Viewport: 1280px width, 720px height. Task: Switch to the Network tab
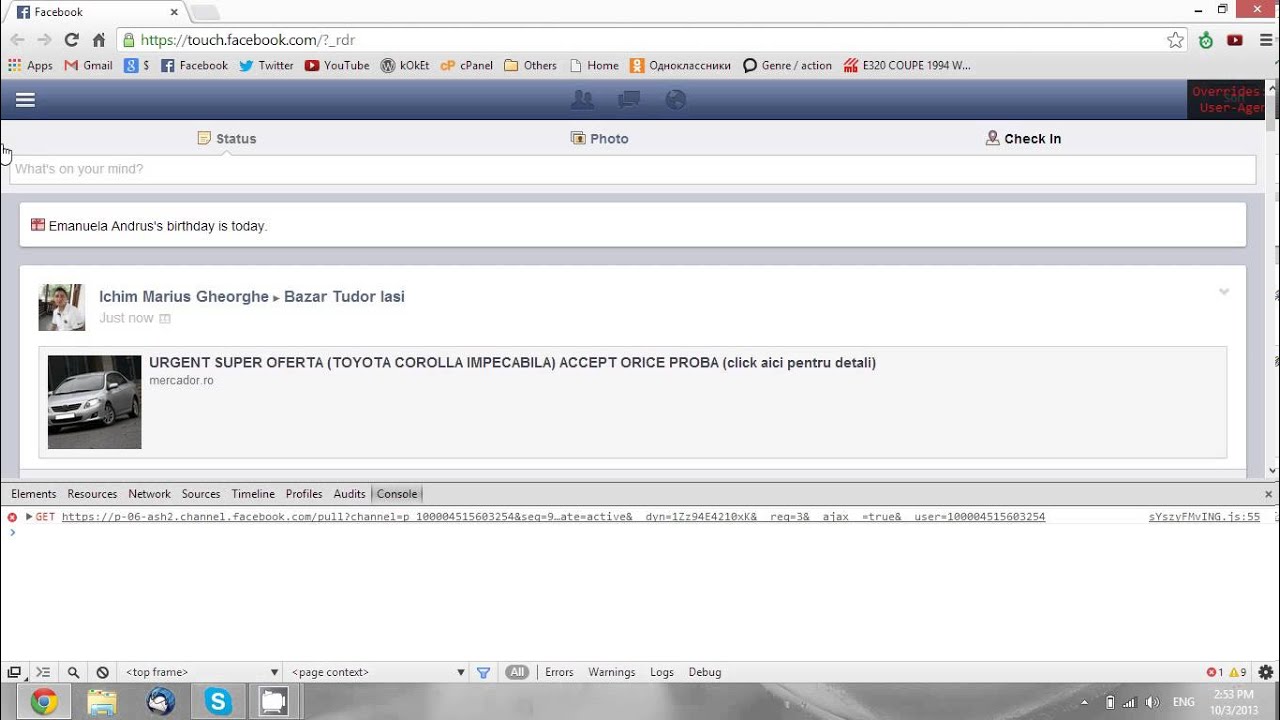pyautogui.click(x=149, y=494)
